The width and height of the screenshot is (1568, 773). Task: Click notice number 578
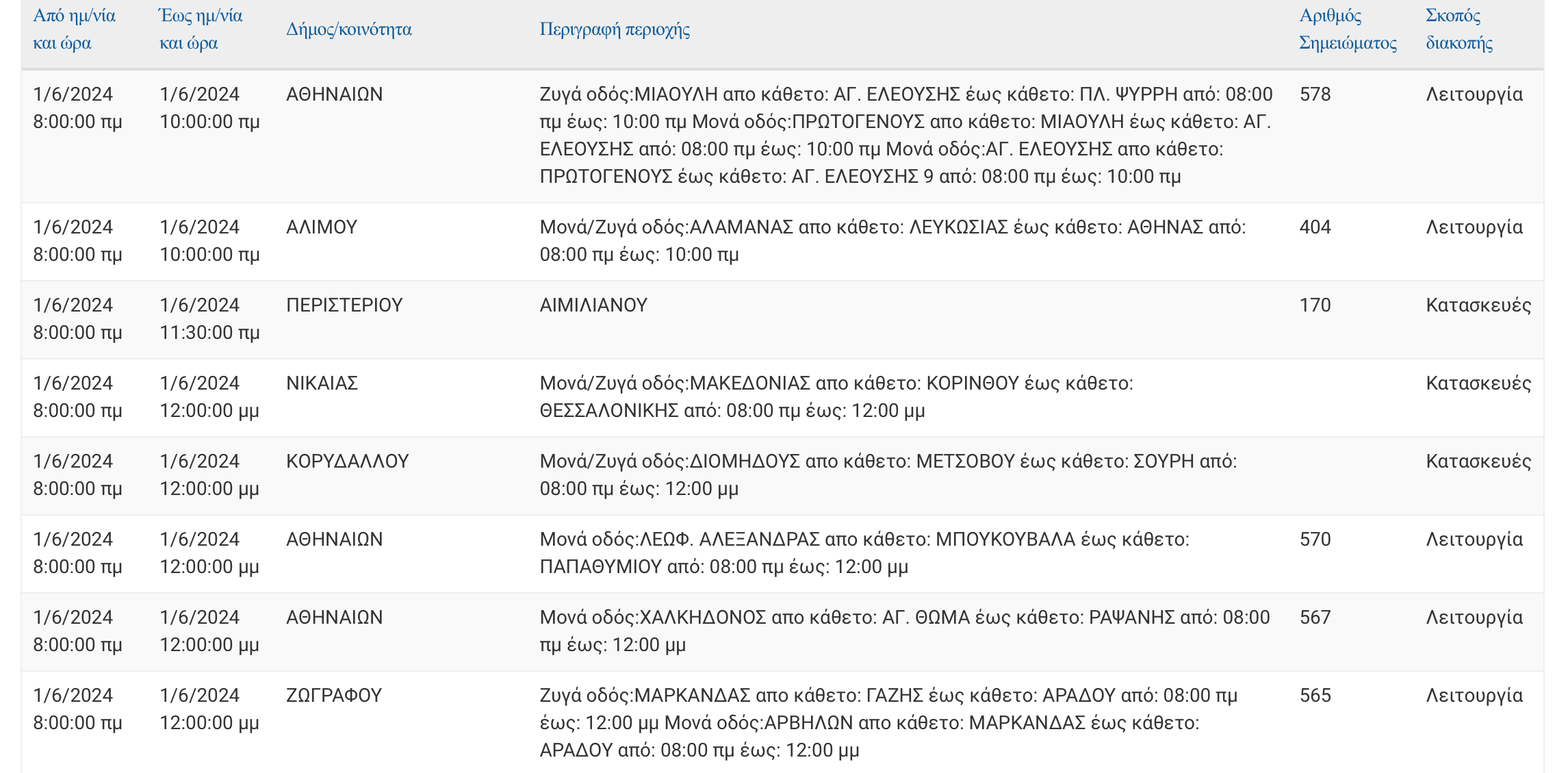[x=1315, y=94]
